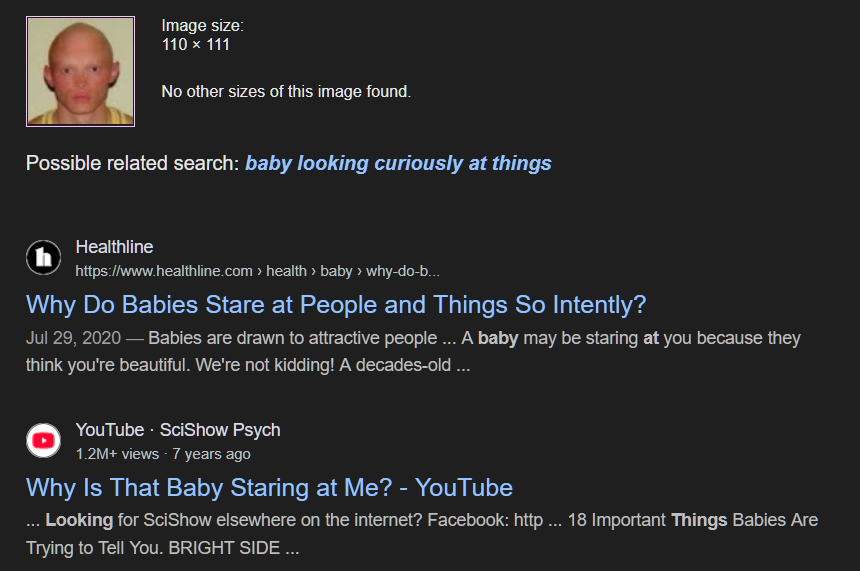Image resolution: width=860 pixels, height=571 pixels.
Task: Click the Healthline site name
Action: [114, 247]
